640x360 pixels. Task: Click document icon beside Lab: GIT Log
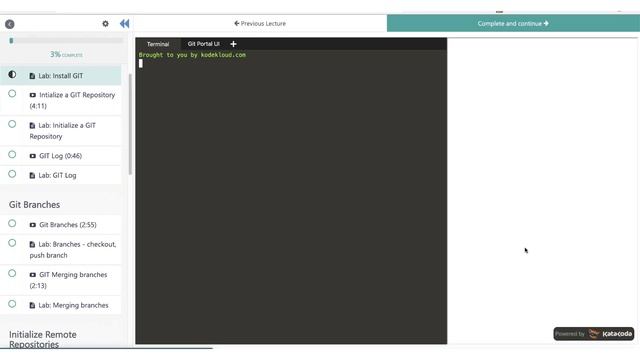32,176
